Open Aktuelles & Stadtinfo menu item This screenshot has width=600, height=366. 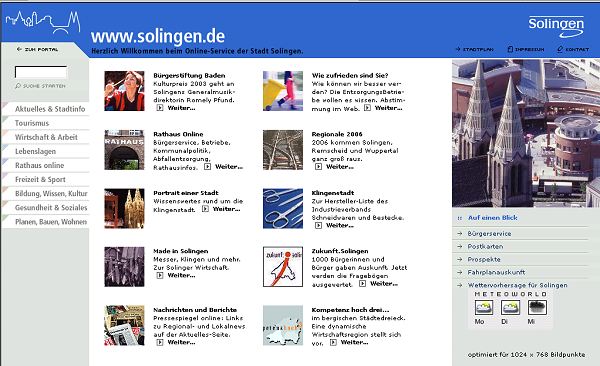click(50, 109)
